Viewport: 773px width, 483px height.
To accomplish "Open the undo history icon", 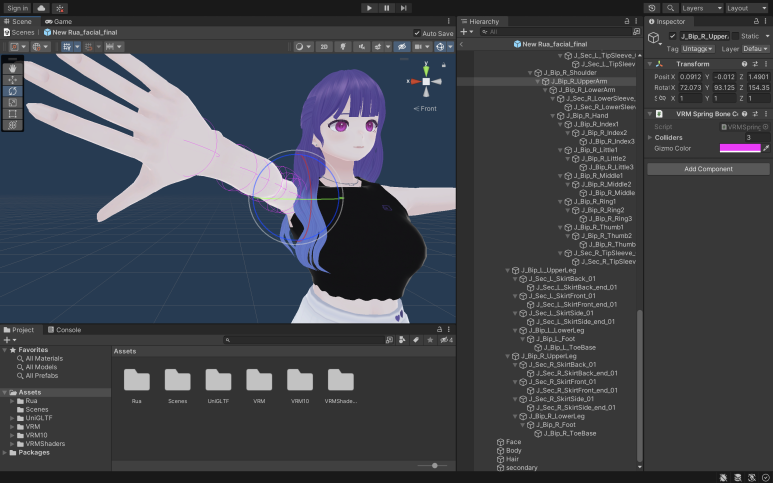I will pos(652,8).
